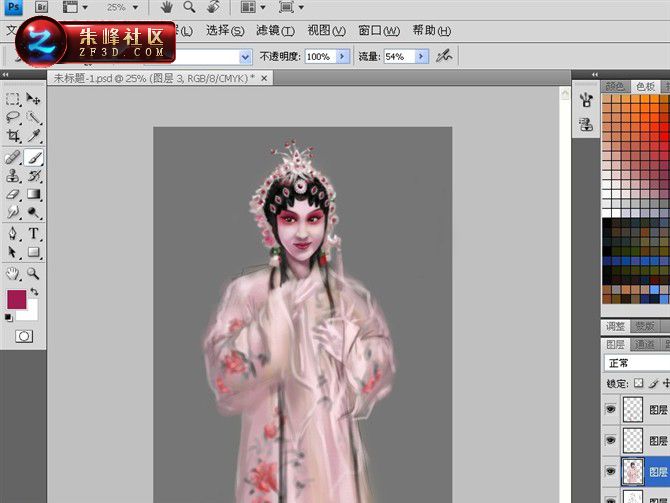Hide the selected highlighted layer eye icon
The width and height of the screenshot is (670, 503).
(x=611, y=471)
